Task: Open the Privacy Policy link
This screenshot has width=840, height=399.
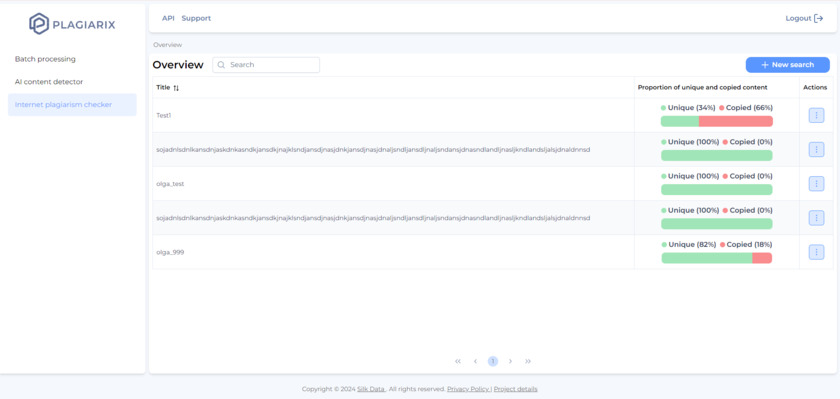Action: 468,389
